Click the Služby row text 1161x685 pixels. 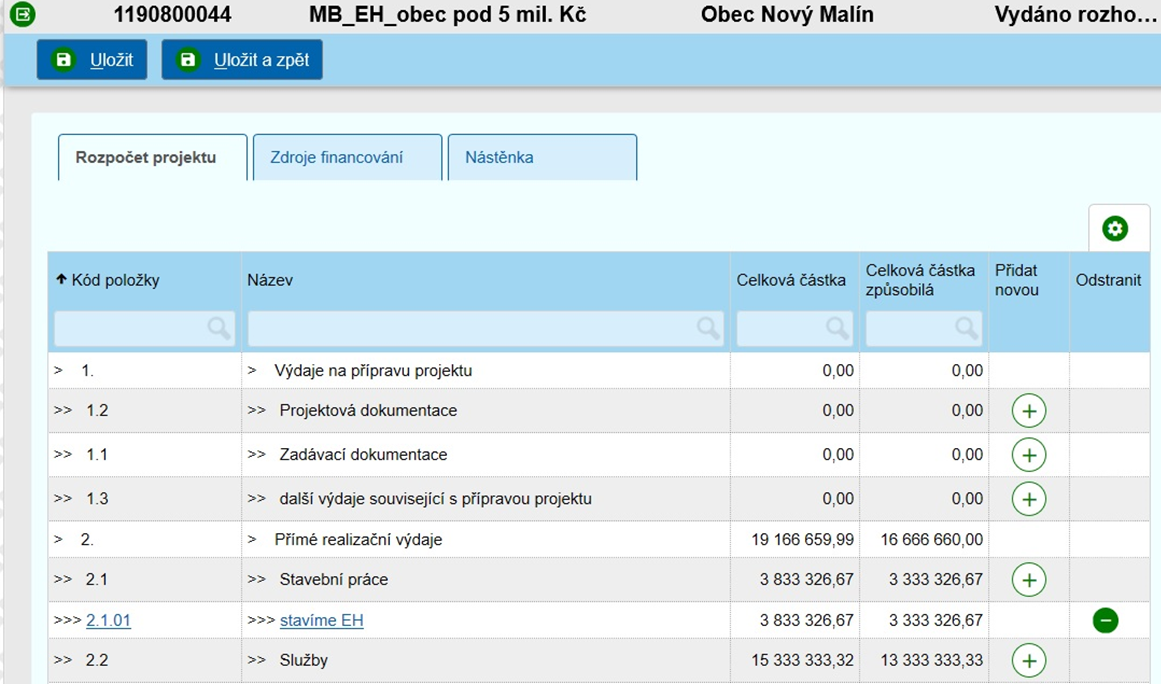point(304,660)
